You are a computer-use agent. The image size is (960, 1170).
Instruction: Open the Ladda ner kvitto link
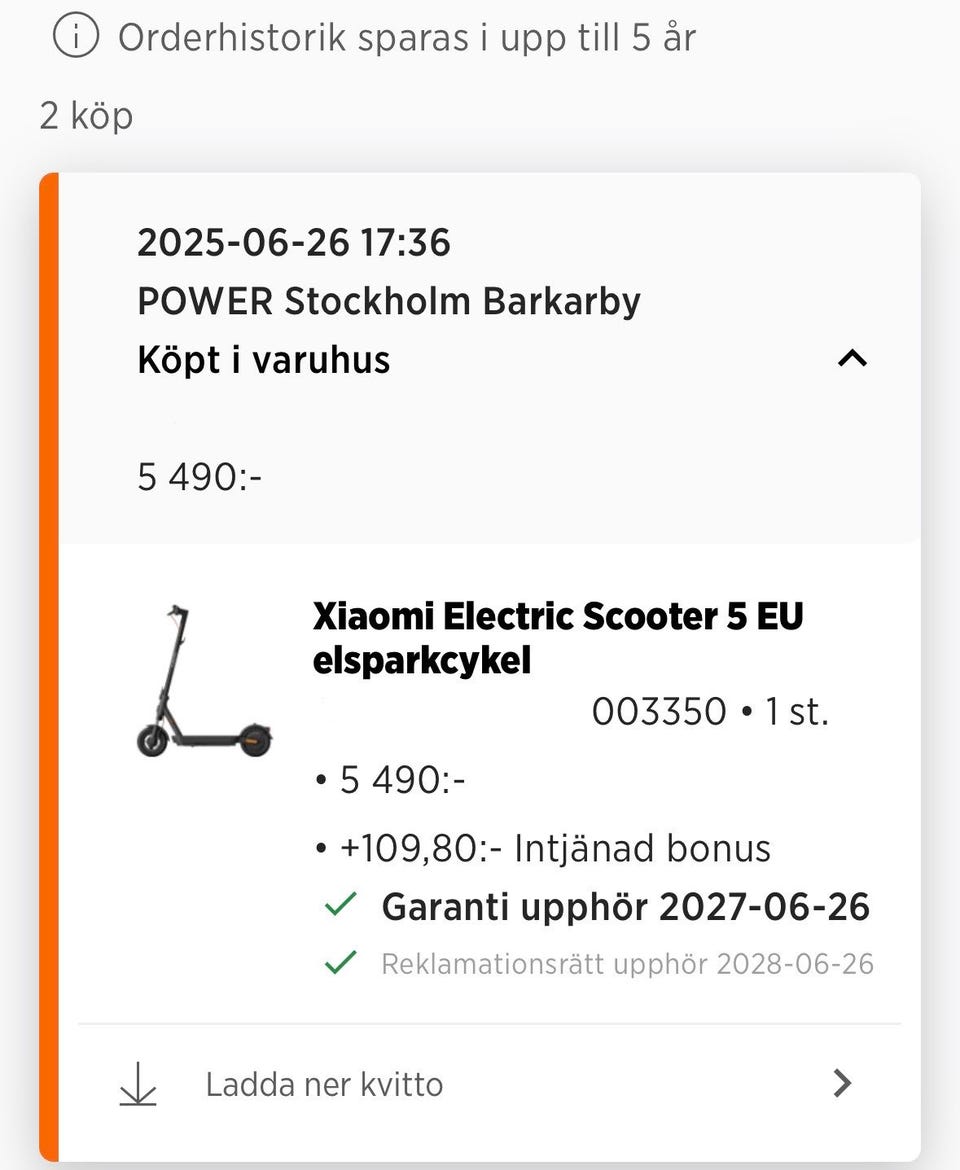click(324, 1084)
